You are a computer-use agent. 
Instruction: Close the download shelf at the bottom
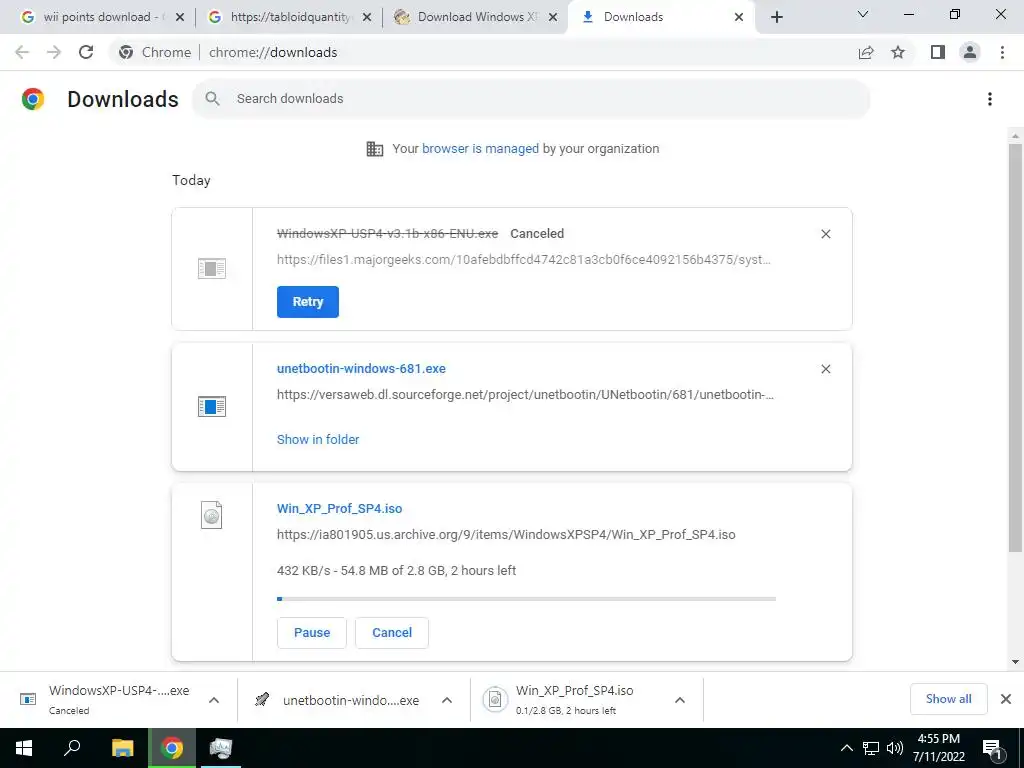pos(1006,699)
